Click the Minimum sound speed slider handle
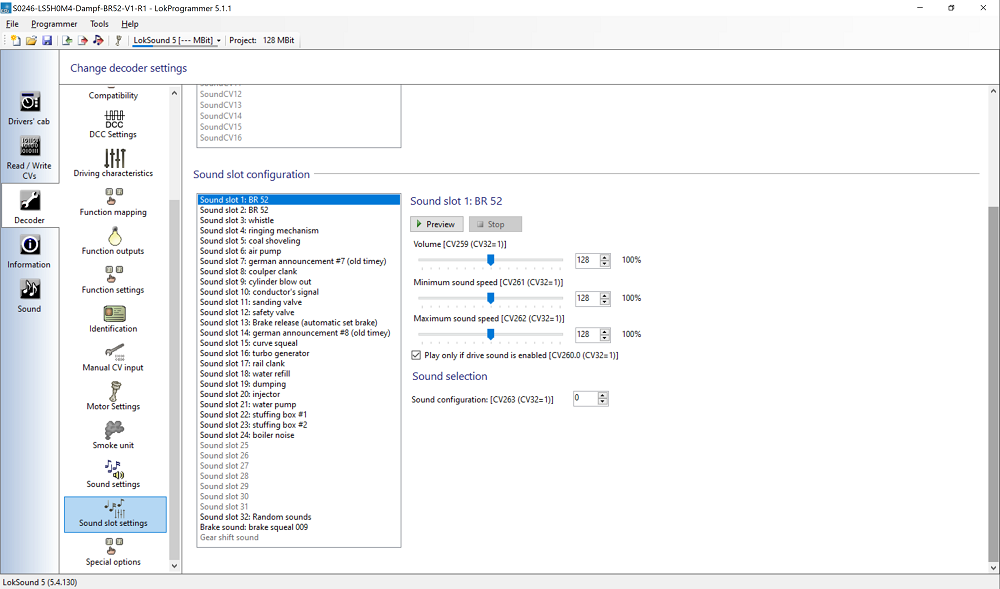This screenshot has width=1000, height=589. (490, 298)
